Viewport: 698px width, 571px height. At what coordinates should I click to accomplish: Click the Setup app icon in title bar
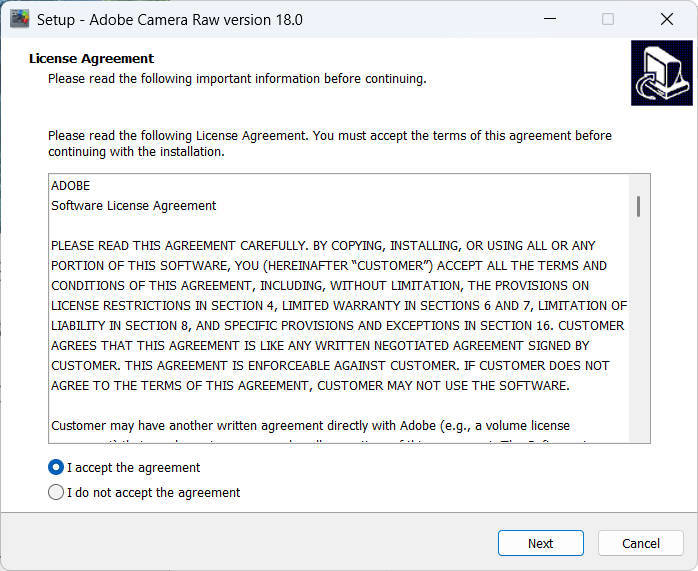coord(19,19)
